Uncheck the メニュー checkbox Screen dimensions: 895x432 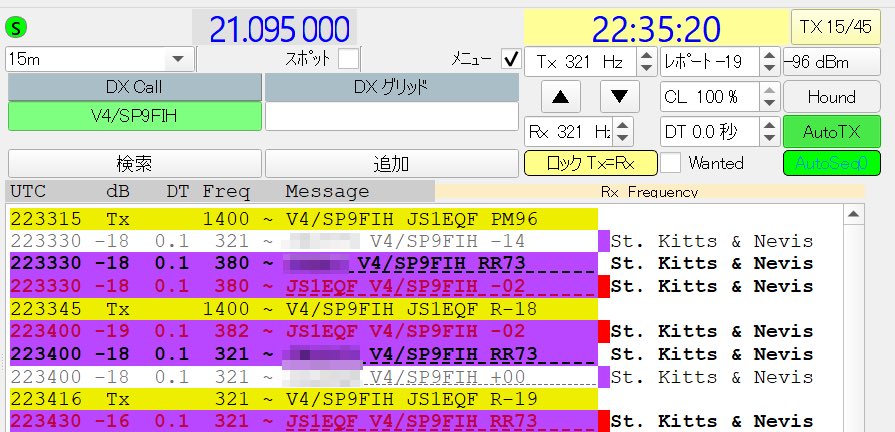pyautogui.click(x=511, y=59)
